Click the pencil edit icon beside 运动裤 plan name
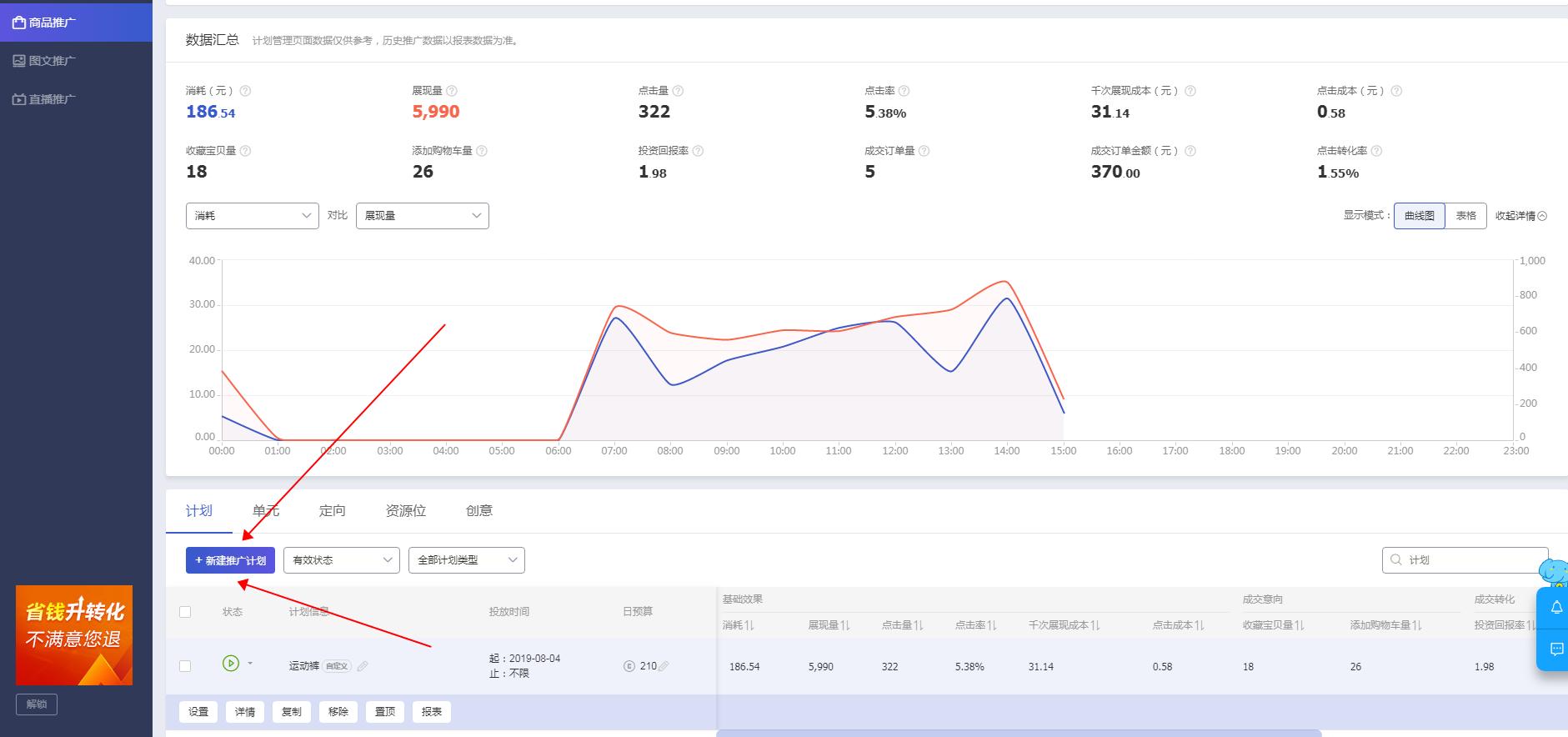The width and height of the screenshot is (1568, 737). click(363, 666)
